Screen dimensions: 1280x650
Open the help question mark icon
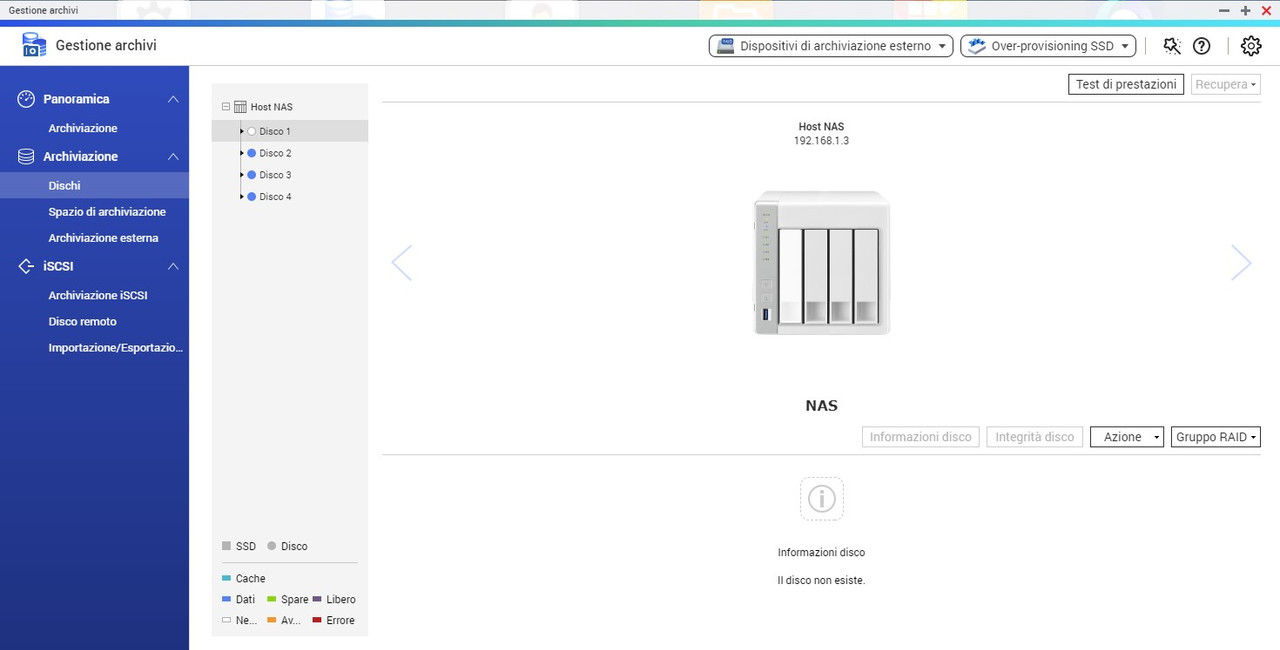(x=1202, y=46)
